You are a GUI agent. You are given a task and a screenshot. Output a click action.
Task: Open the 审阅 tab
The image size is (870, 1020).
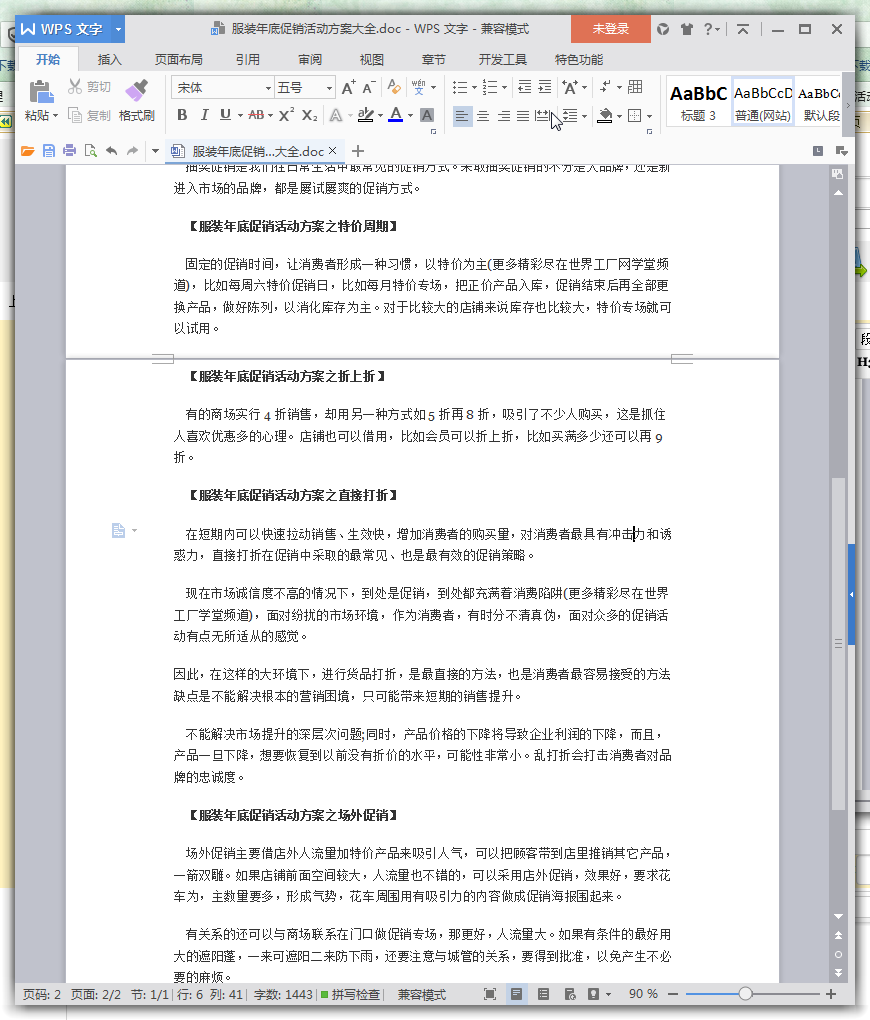(x=310, y=59)
